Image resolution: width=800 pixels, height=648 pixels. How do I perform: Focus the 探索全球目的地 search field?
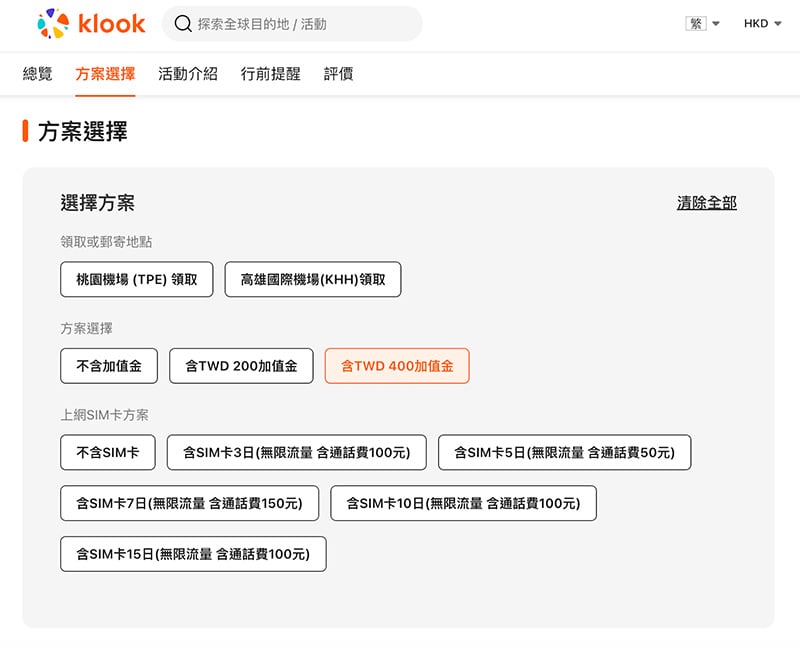coord(292,23)
